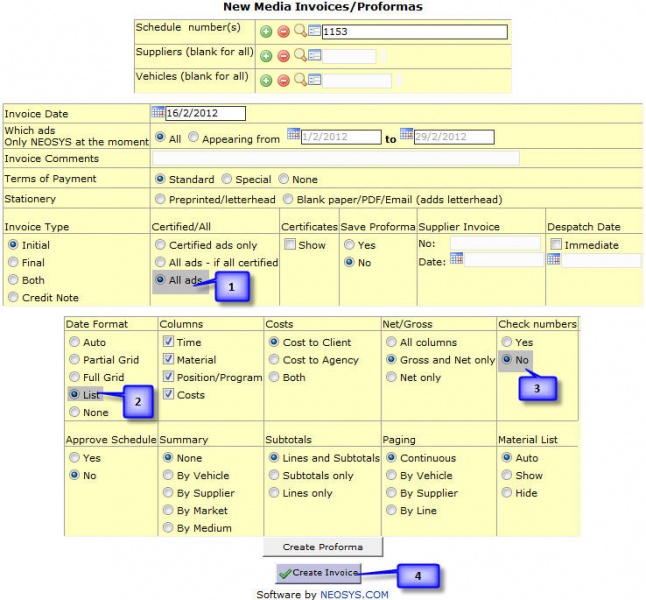
Task: Set Date Format to Full Grid
Action: [x=74, y=377]
